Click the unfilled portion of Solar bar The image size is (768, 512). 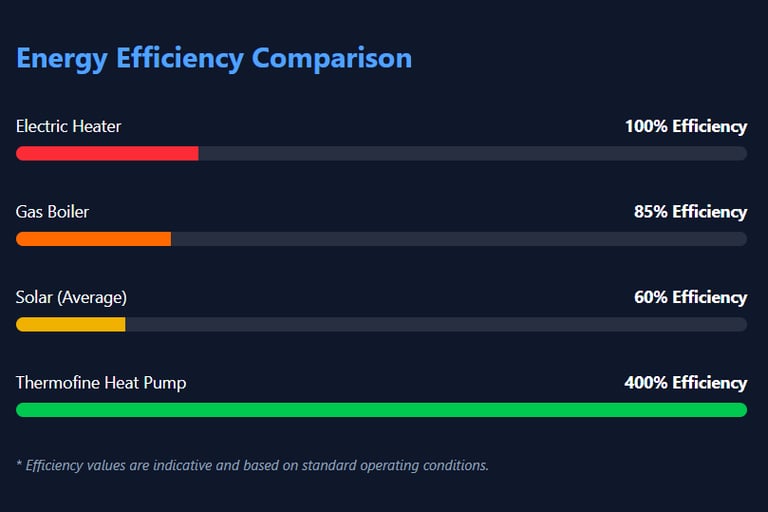coord(435,324)
